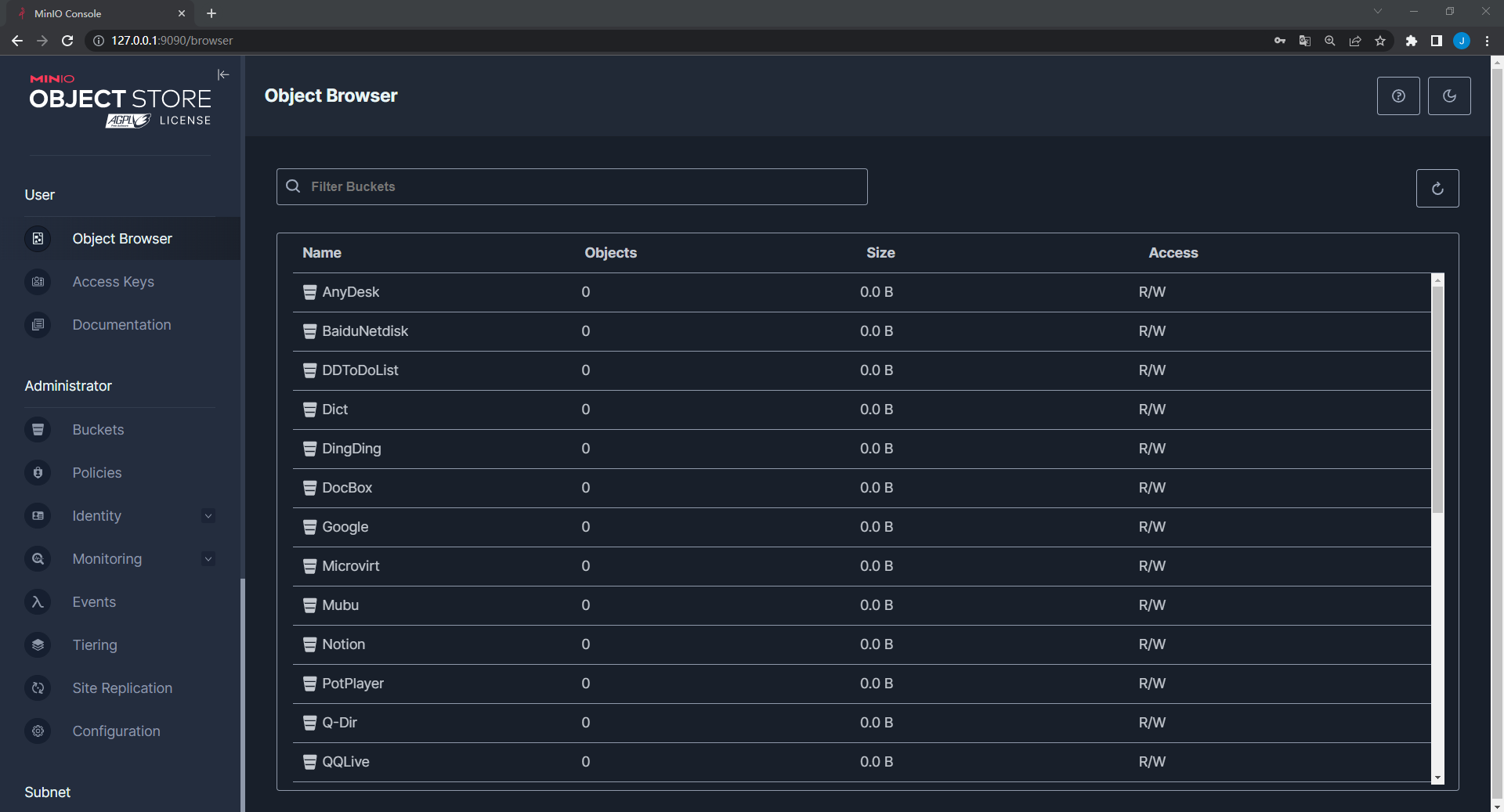The height and width of the screenshot is (812, 1504).
Task: Open Object Browser menu item
Action: tap(122, 239)
